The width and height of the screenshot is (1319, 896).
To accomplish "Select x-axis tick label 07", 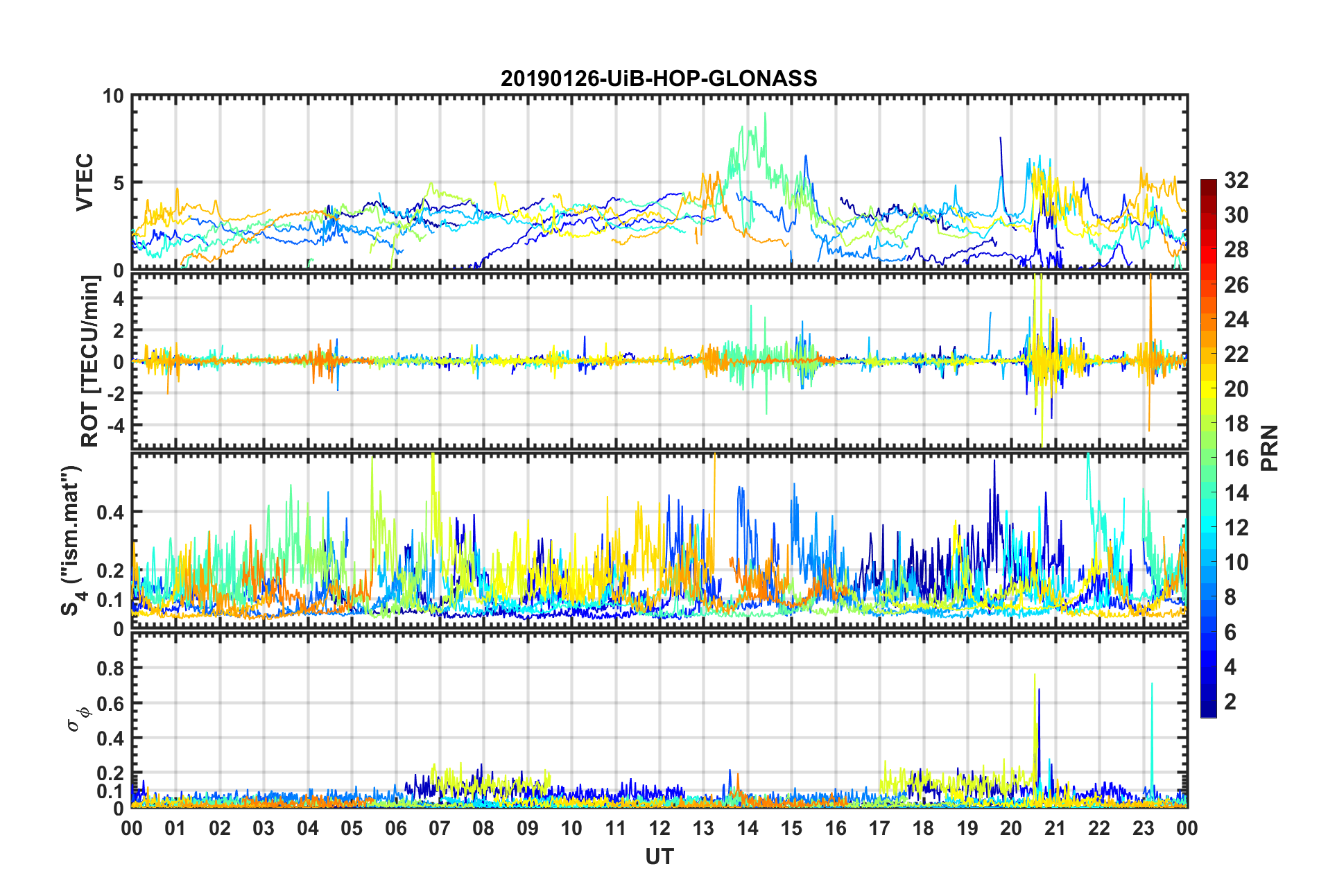I will point(440,828).
